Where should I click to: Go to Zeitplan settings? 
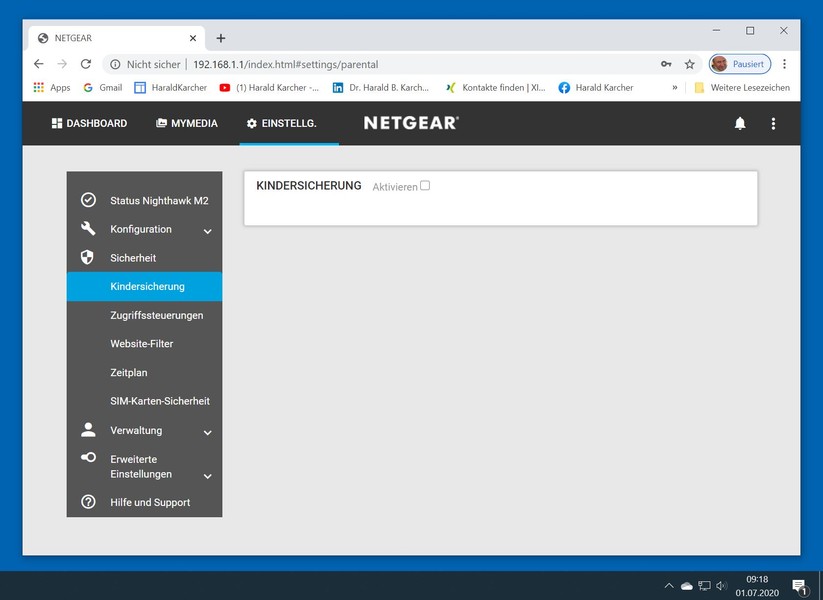pos(128,372)
